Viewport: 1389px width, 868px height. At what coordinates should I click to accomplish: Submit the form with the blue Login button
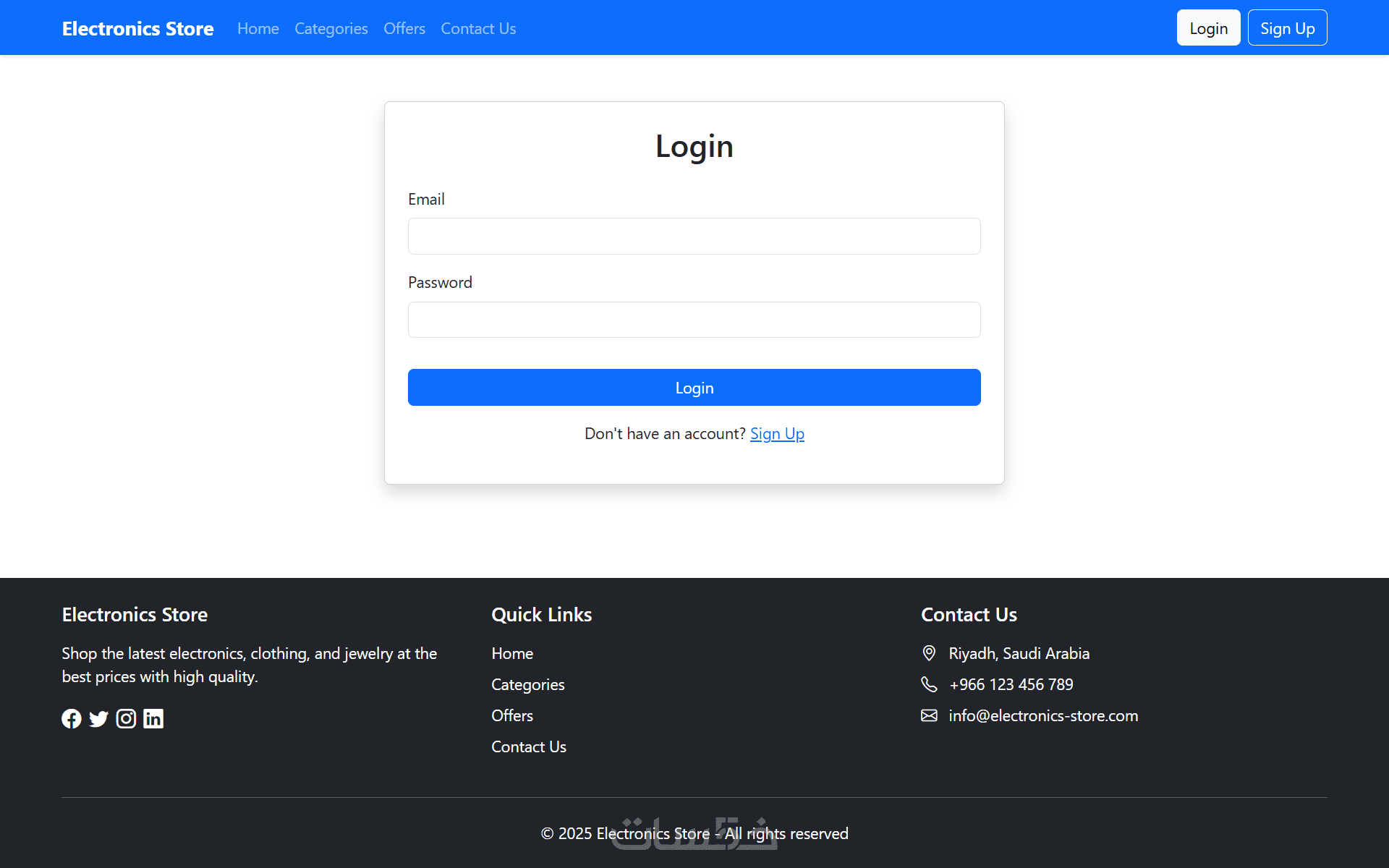coord(694,388)
